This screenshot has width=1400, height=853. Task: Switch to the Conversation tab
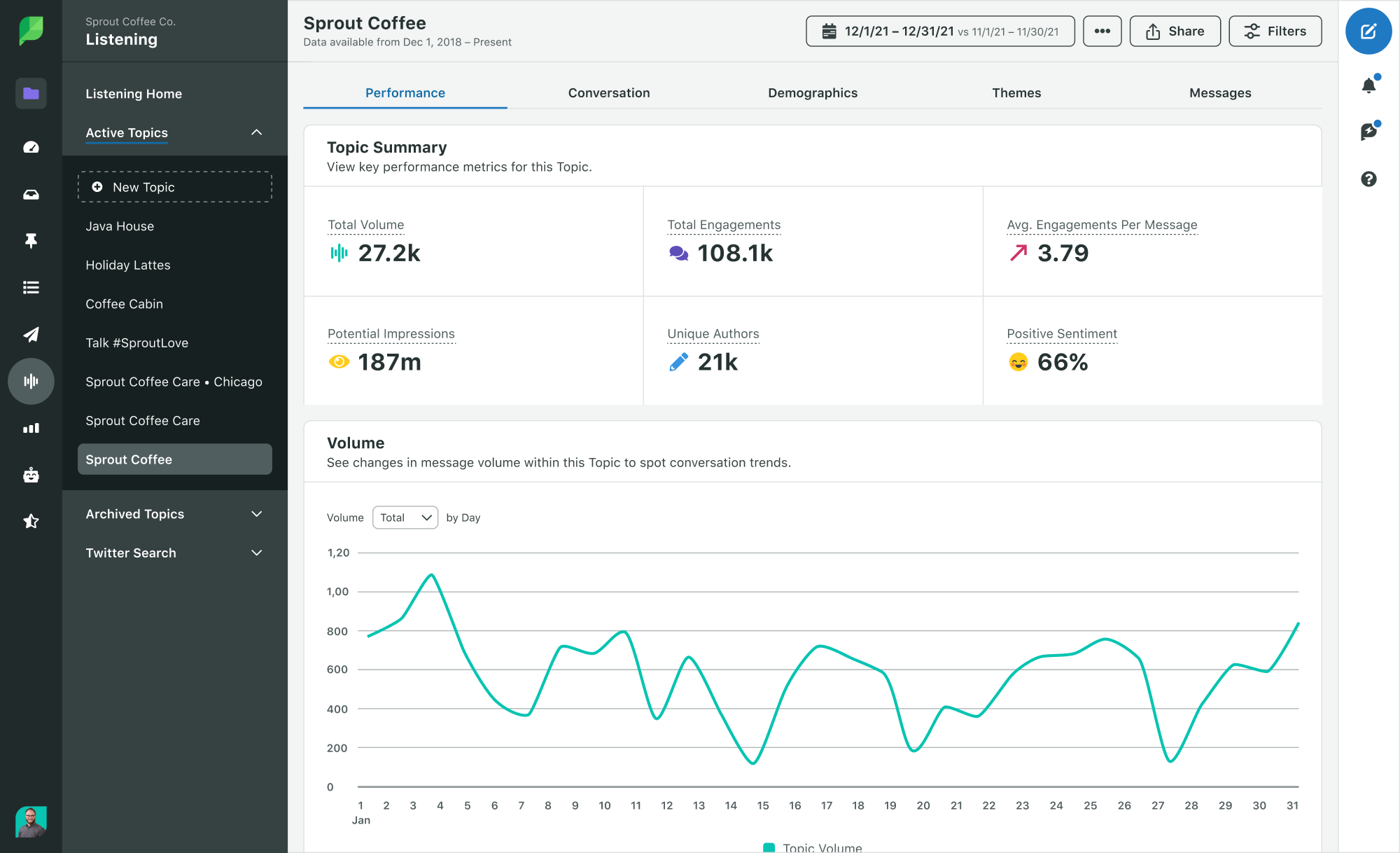click(608, 92)
